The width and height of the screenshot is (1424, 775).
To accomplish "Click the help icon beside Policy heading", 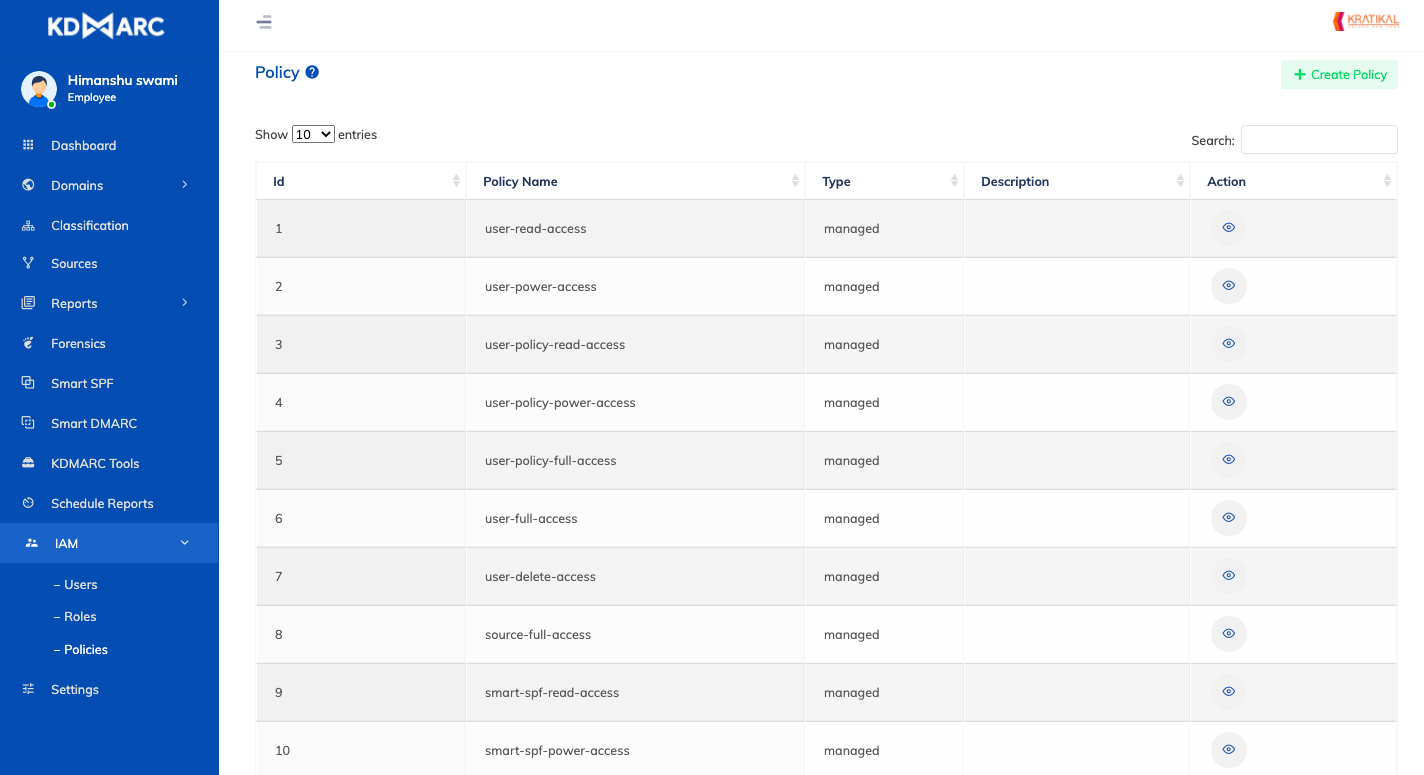I will click(x=312, y=72).
